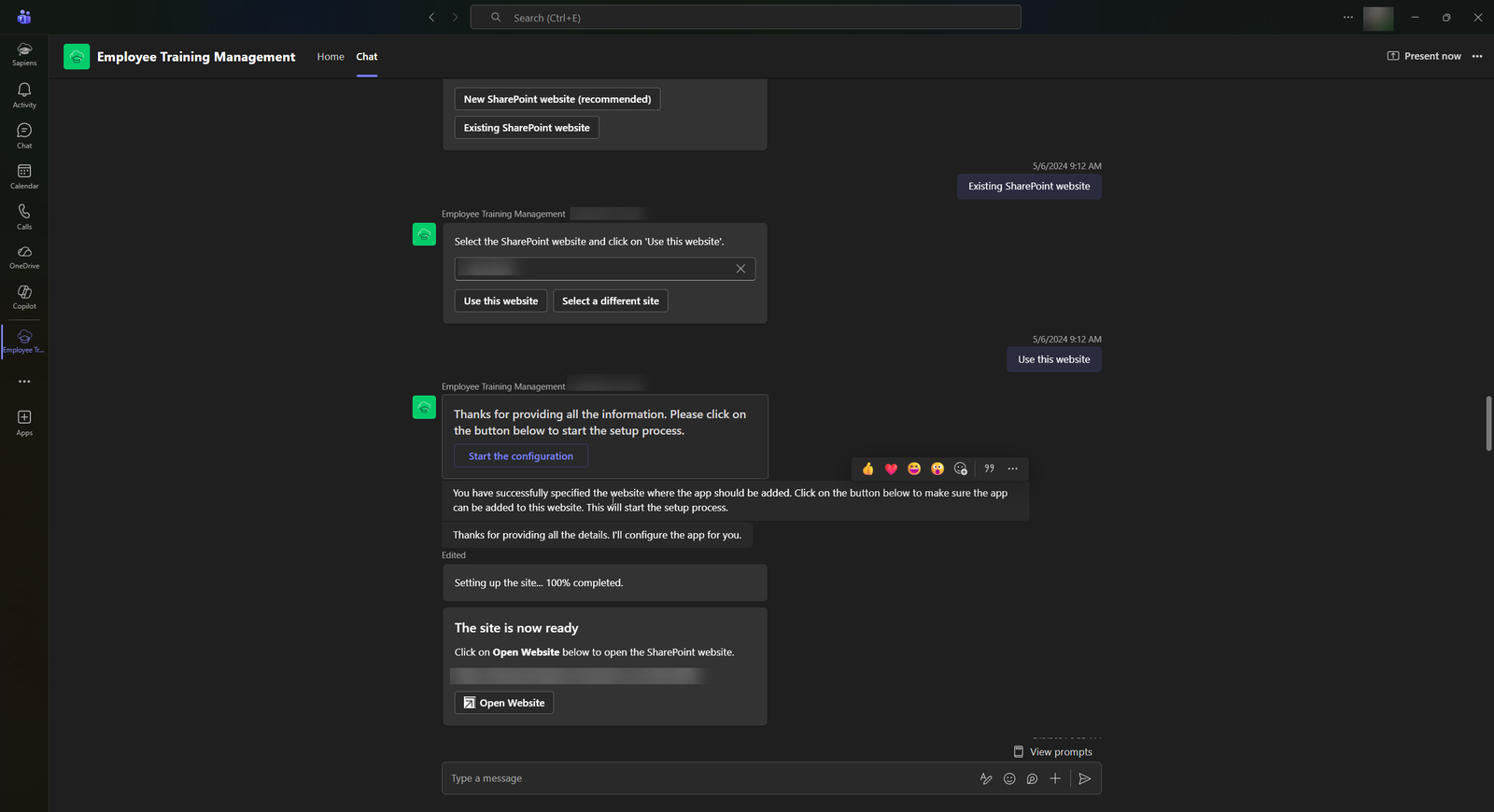Clear the selected SharePoint site field
Image resolution: width=1494 pixels, height=812 pixels.
740,269
